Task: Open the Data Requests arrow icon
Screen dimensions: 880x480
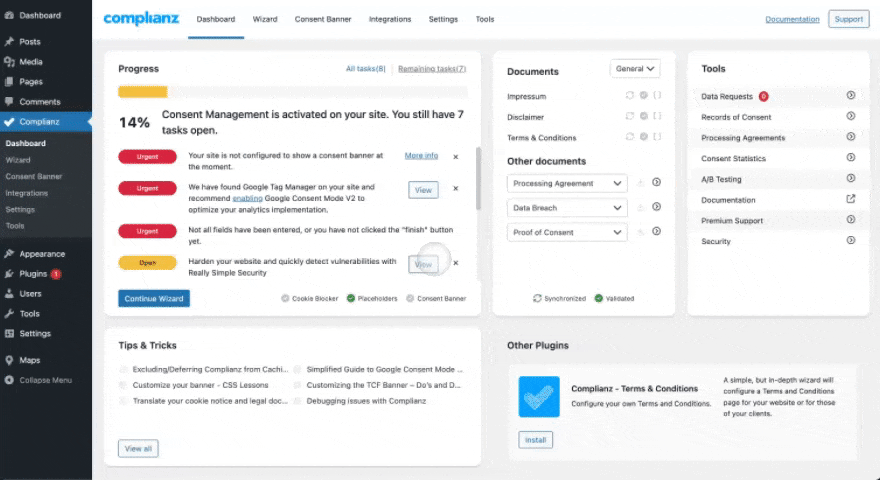Action: [850, 96]
